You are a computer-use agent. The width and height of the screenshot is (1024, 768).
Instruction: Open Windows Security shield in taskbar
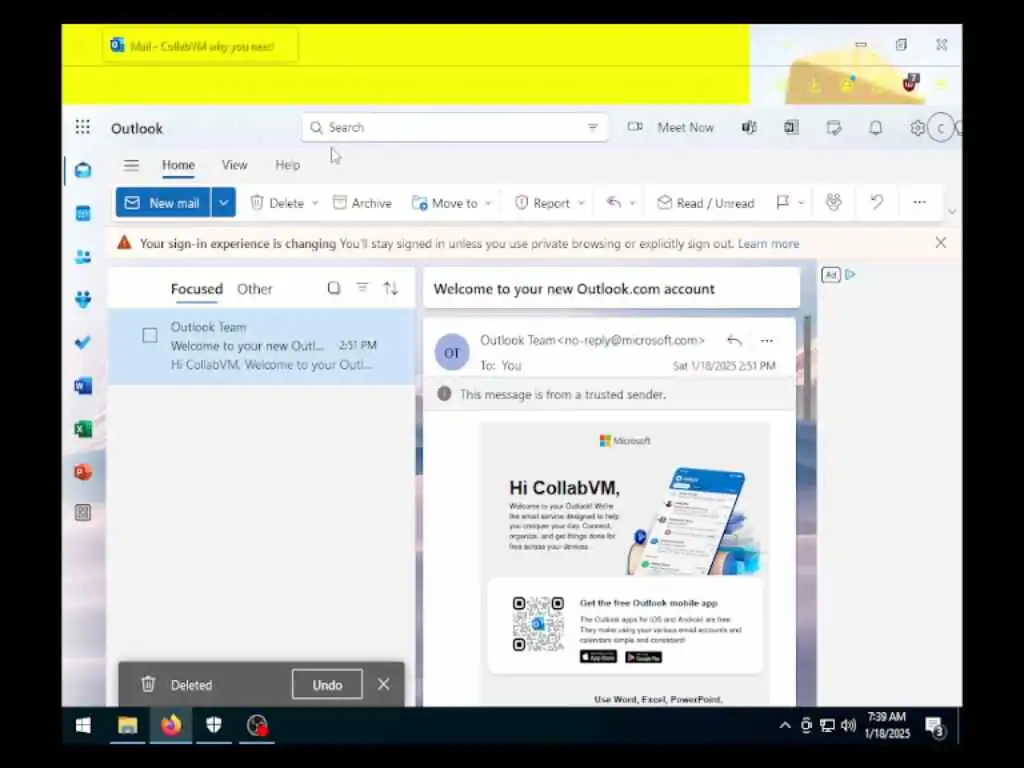(214, 726)
